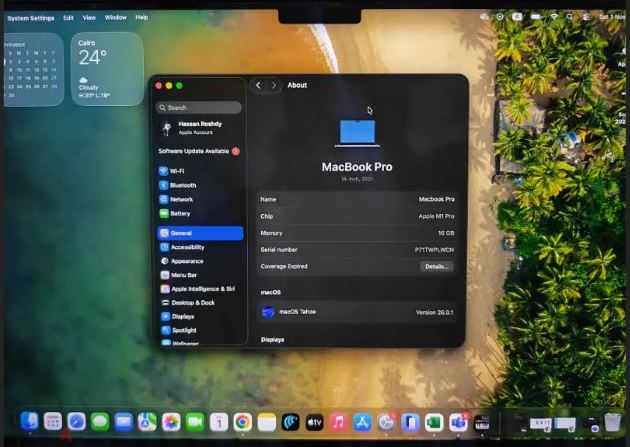630x447 pixels.
Task: Open Hassan Roshdy Apple Account
Action: [198, 128]
